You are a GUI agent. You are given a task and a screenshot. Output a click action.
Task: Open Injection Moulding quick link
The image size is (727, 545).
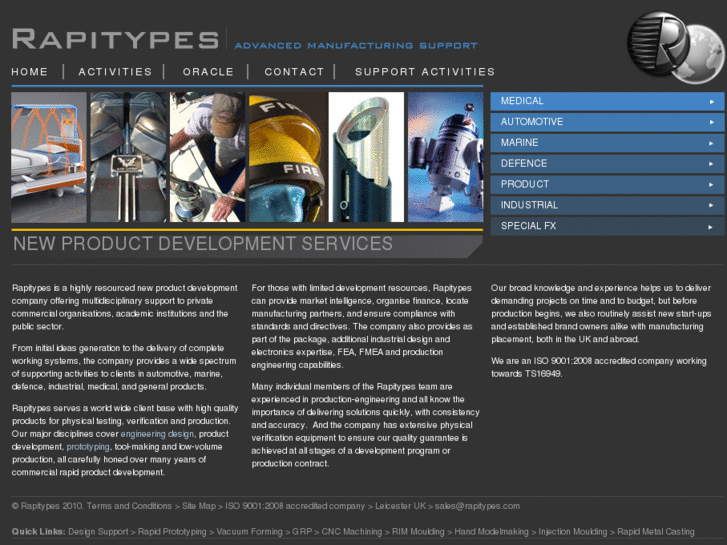pos(573,532)
